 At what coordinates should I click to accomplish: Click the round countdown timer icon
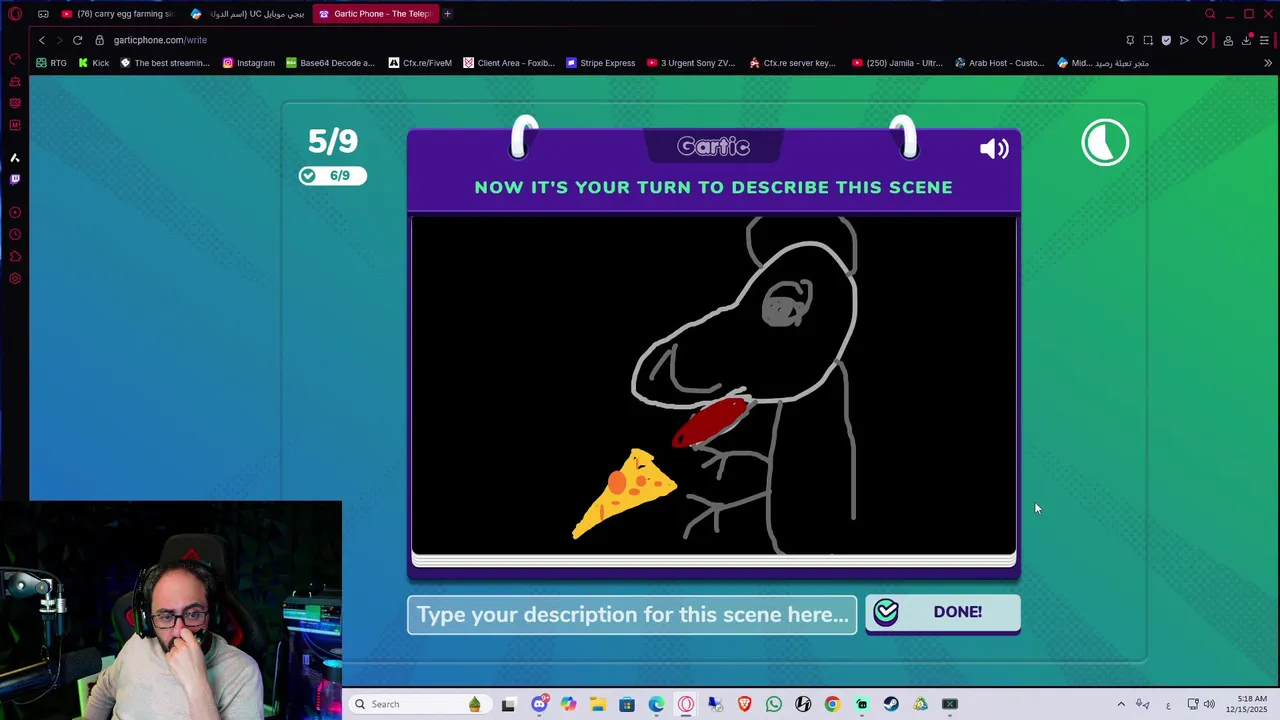(x=1105, y=142)
